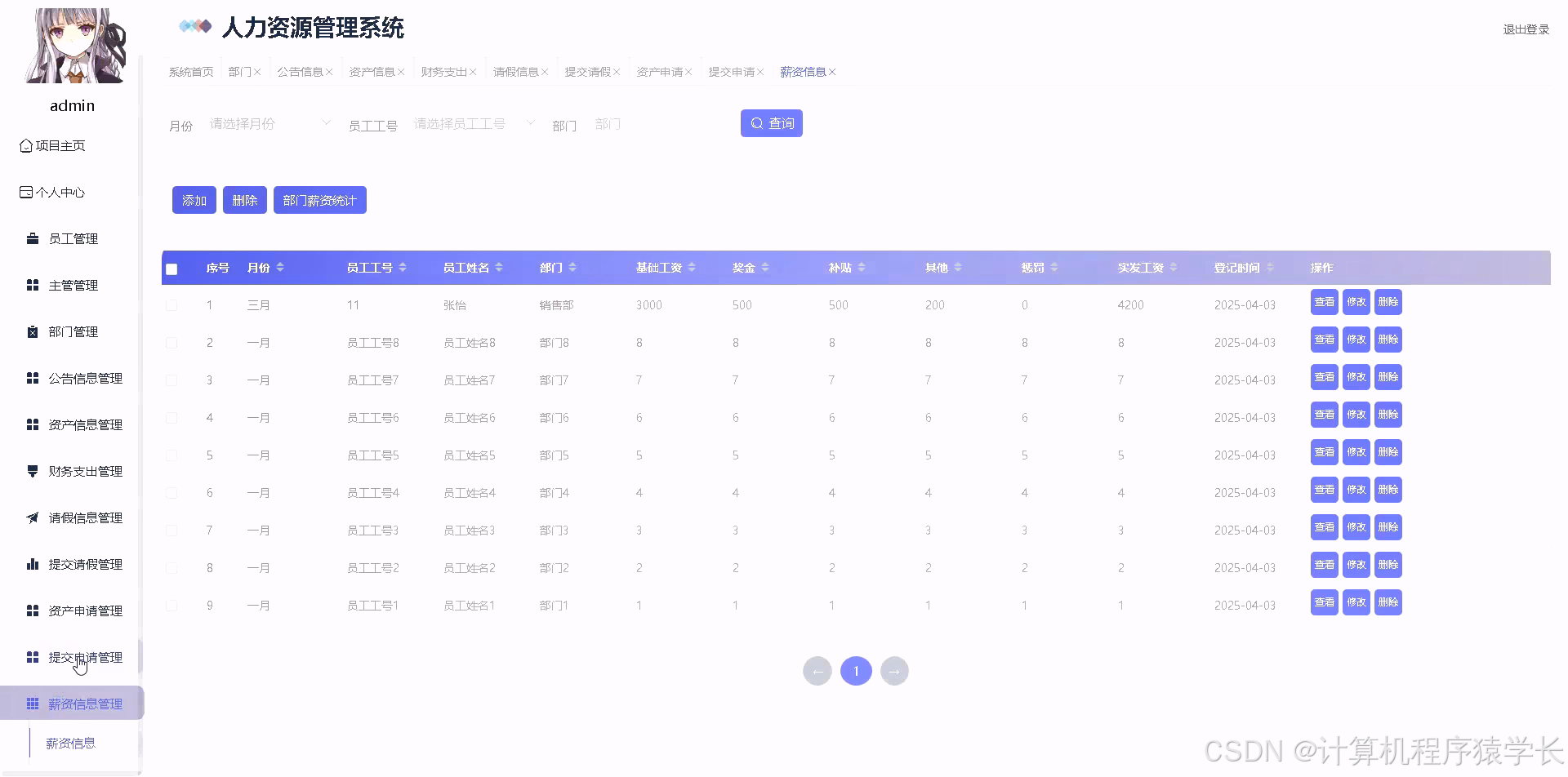Select the 员工管理 person icon in sidebar
This screenshot has width=1568, height=777.
(32, 238)
